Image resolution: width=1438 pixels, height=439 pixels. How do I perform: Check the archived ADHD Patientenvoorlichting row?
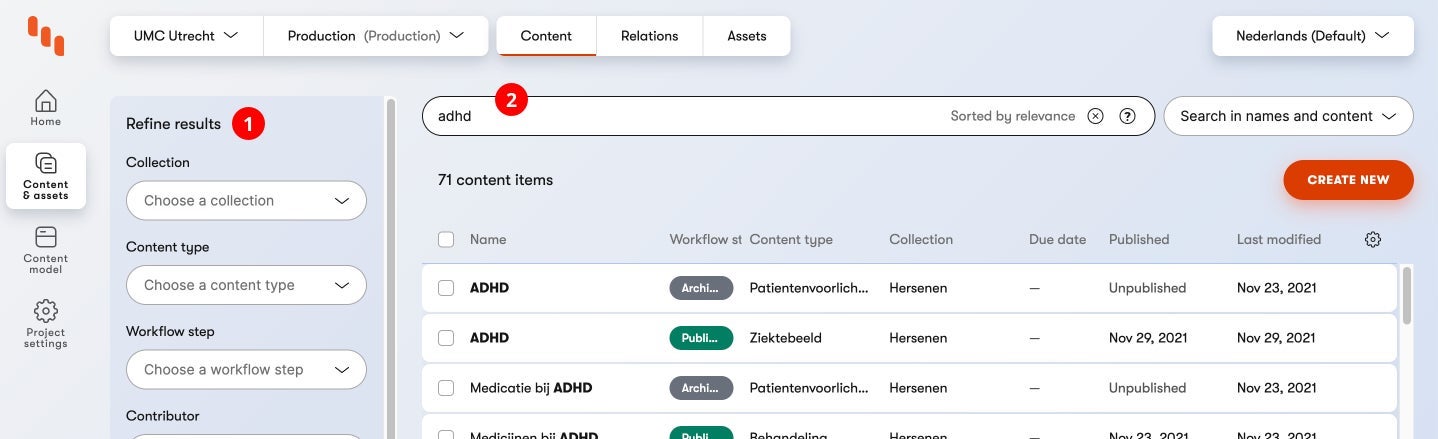[x=446, y=288]
